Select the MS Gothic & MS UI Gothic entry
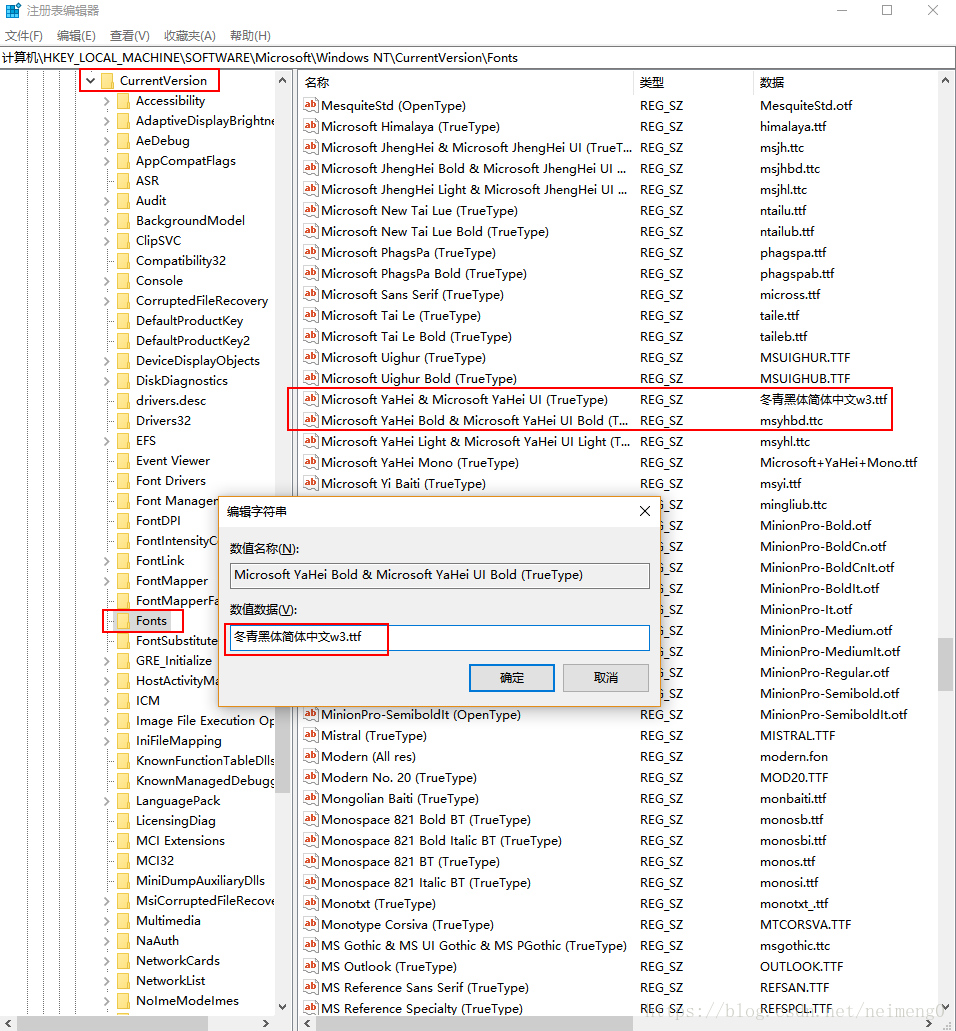 pos(474,946)
